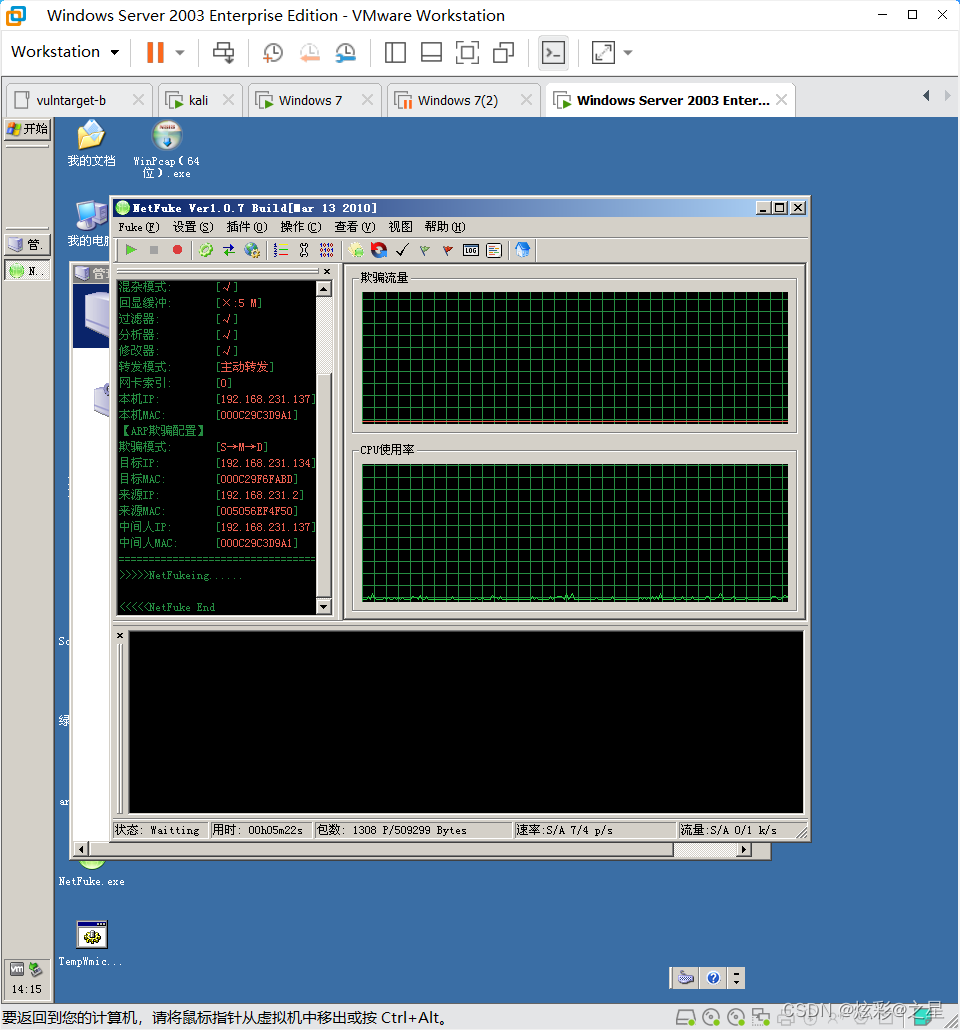Close the configuration info panel
This screenshot has width=960, height=1030.
click(327, 271)
